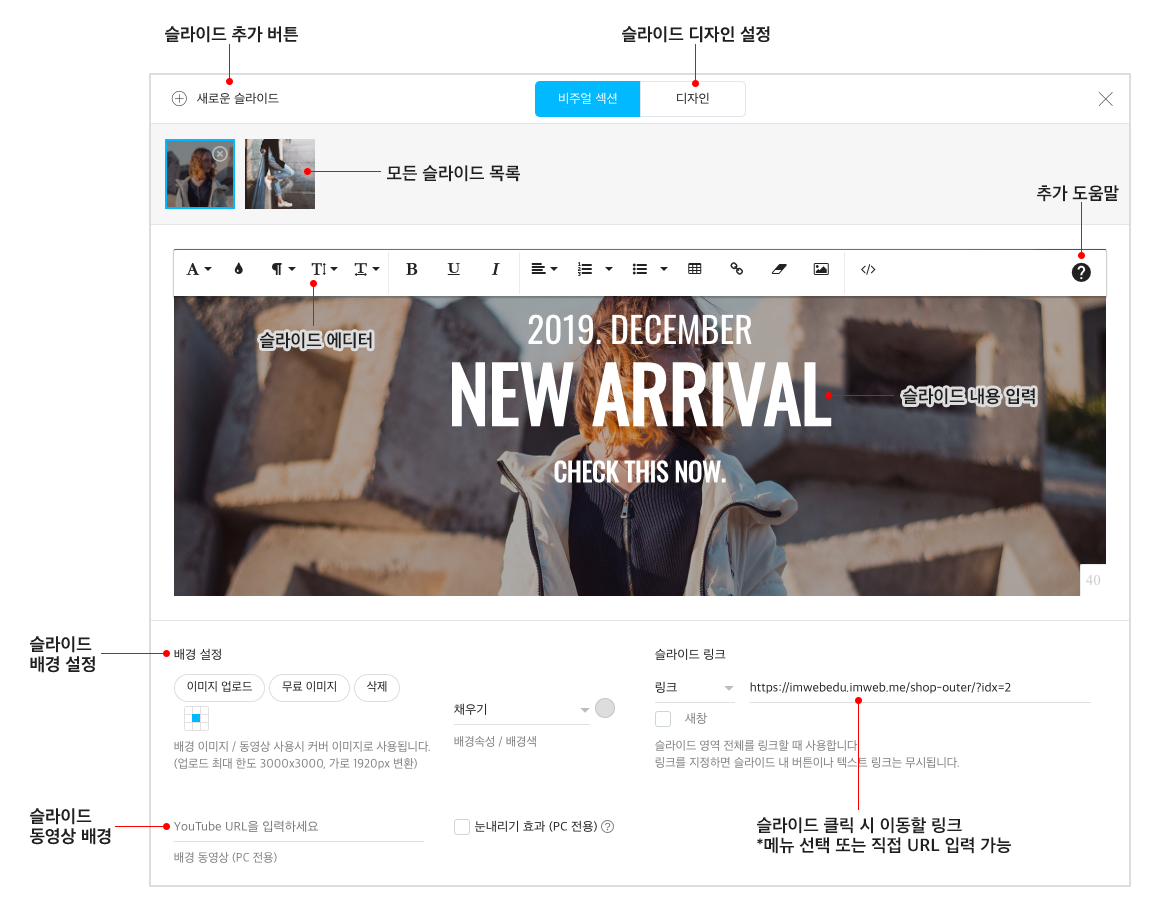The height and width of the screenshot is (920, 1160).
Task: Switch to the 비주얼 섹션 tab
Action: click(x=587, y=98)
